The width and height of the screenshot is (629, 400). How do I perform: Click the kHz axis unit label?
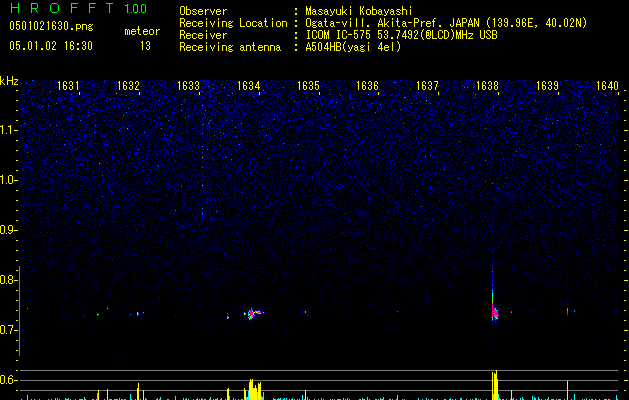click(x=9, y=81)
